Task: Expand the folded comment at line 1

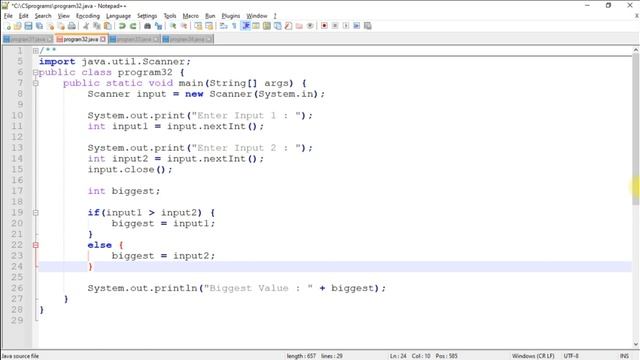Action: [36, 51]
